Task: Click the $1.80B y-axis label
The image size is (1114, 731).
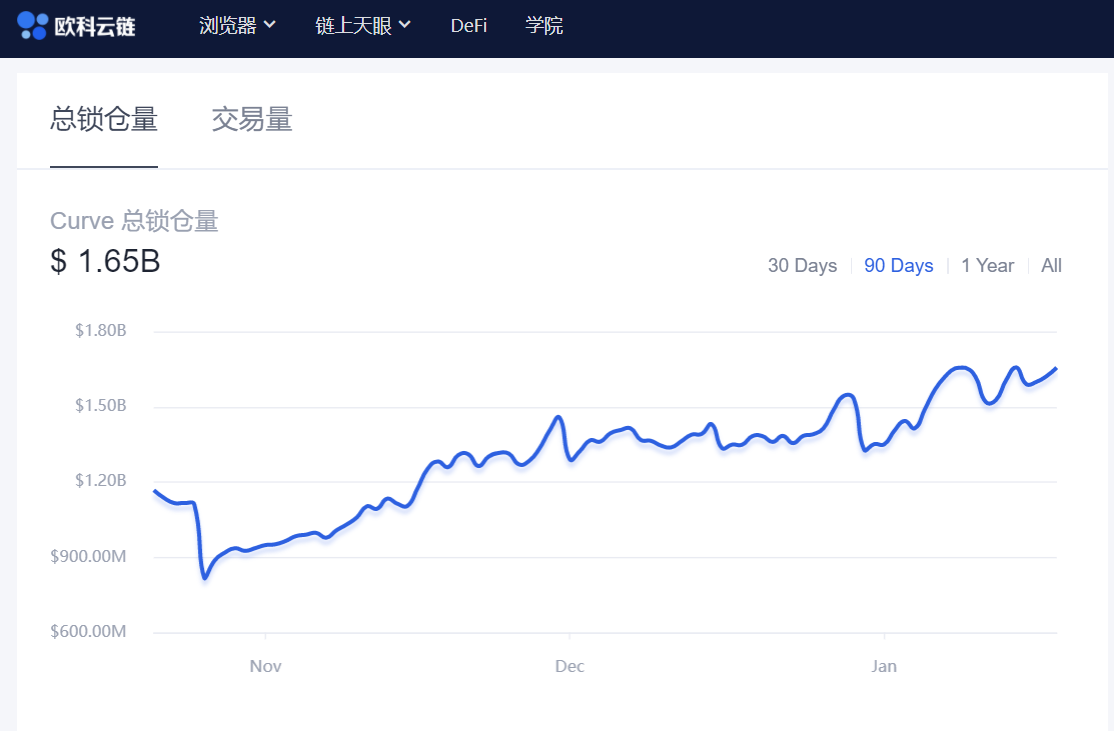Action: 100,331
